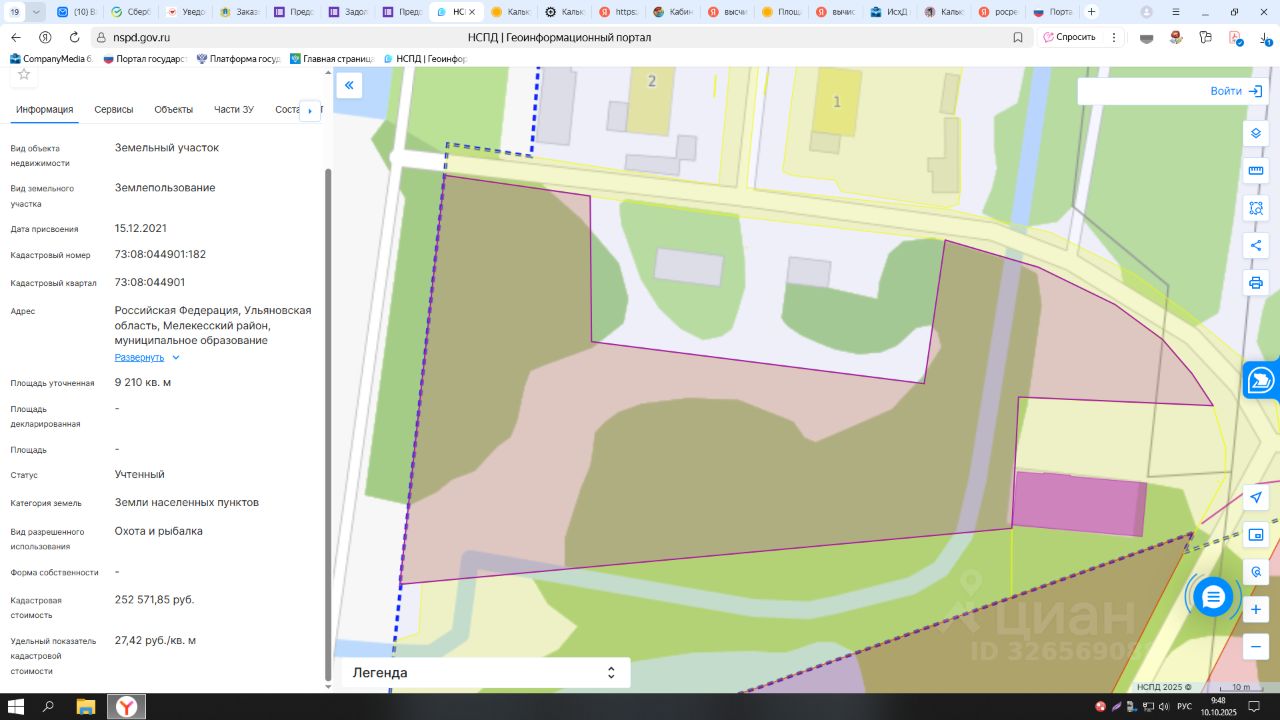Screen dimensions: 1280x720
Task: Open the overview mini-map tool
Action: click(1256, 535)
